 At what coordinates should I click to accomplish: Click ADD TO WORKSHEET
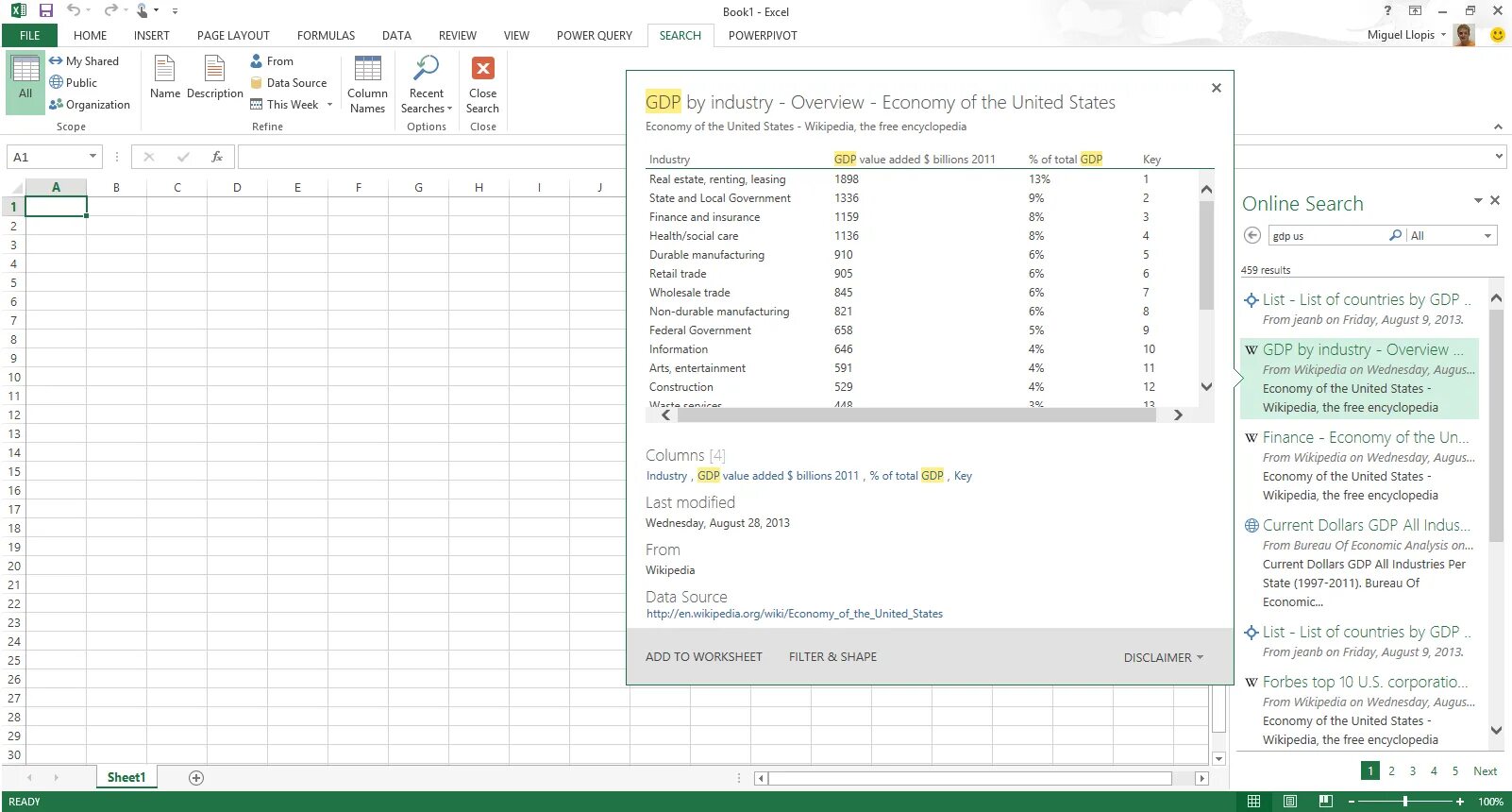point(704,657)
